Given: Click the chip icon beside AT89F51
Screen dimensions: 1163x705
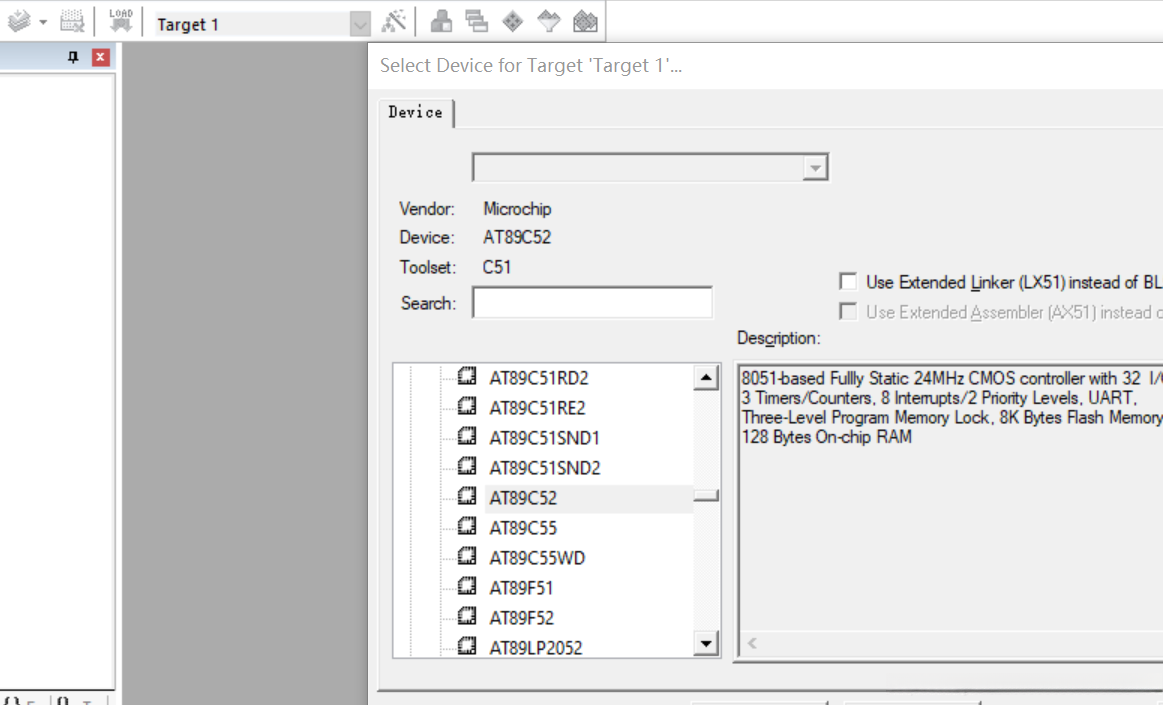Looking at the screenshot, I should (467, 586).
